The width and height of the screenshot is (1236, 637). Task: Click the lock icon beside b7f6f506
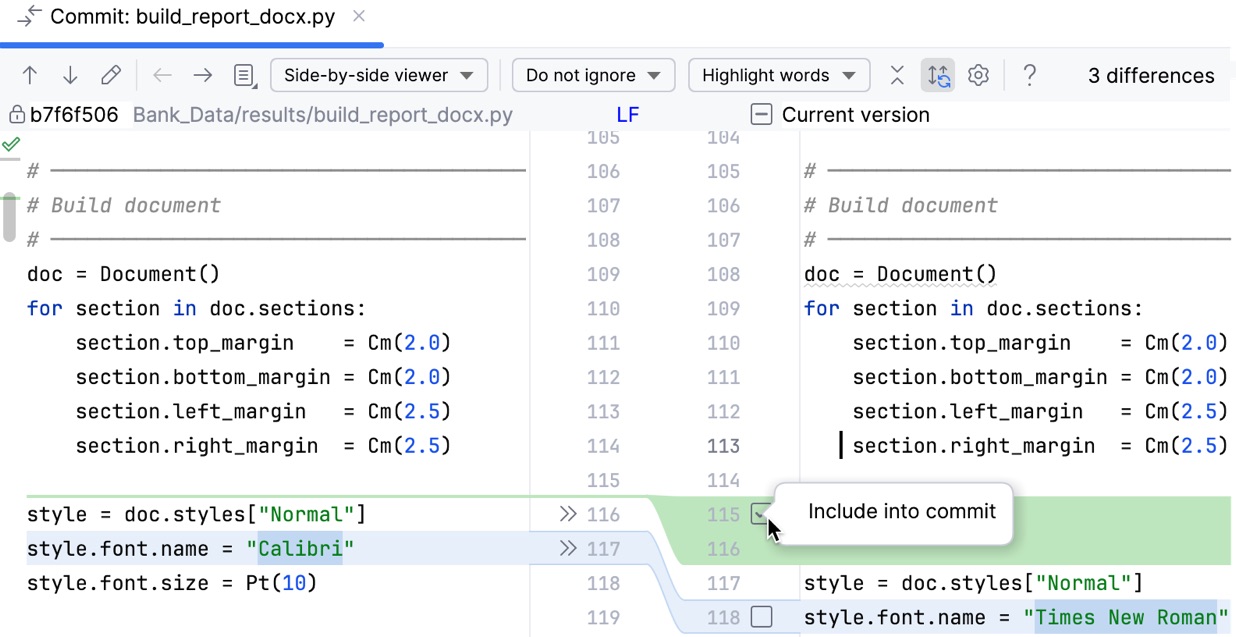(x=16, y=115)
